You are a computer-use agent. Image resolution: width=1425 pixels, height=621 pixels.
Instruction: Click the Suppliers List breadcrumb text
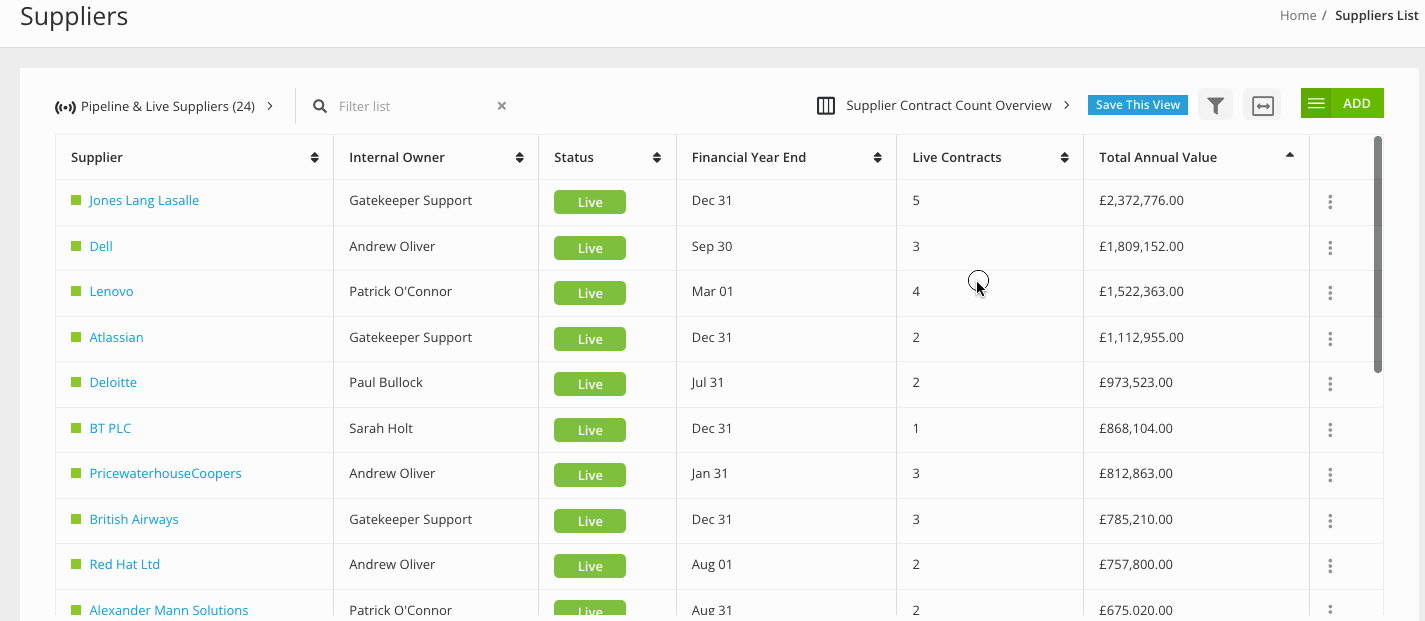(x=1377, y=15)
